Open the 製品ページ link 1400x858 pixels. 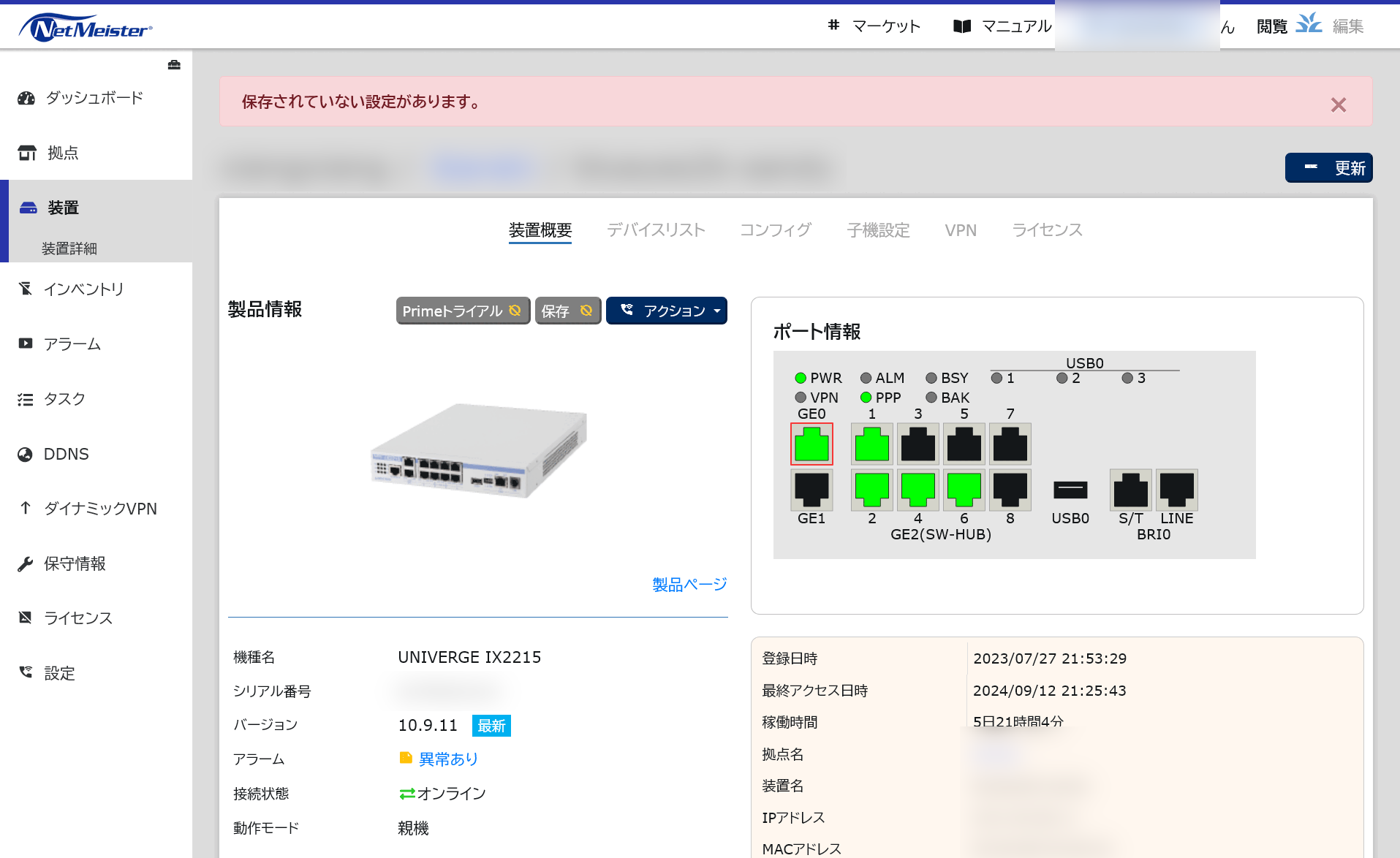click(x=687, y=584)
